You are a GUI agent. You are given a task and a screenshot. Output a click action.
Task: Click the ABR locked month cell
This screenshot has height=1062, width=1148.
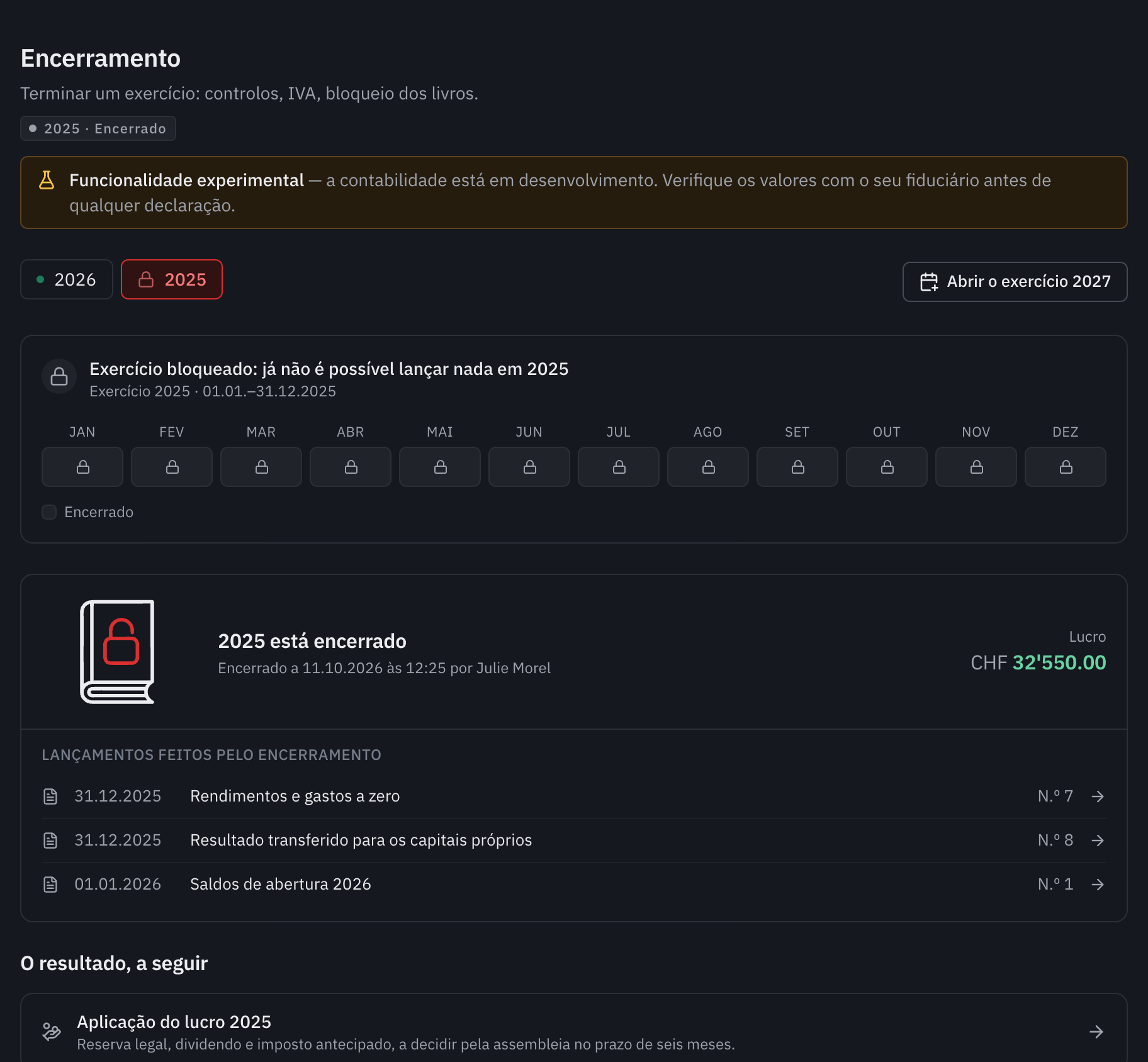351,467
